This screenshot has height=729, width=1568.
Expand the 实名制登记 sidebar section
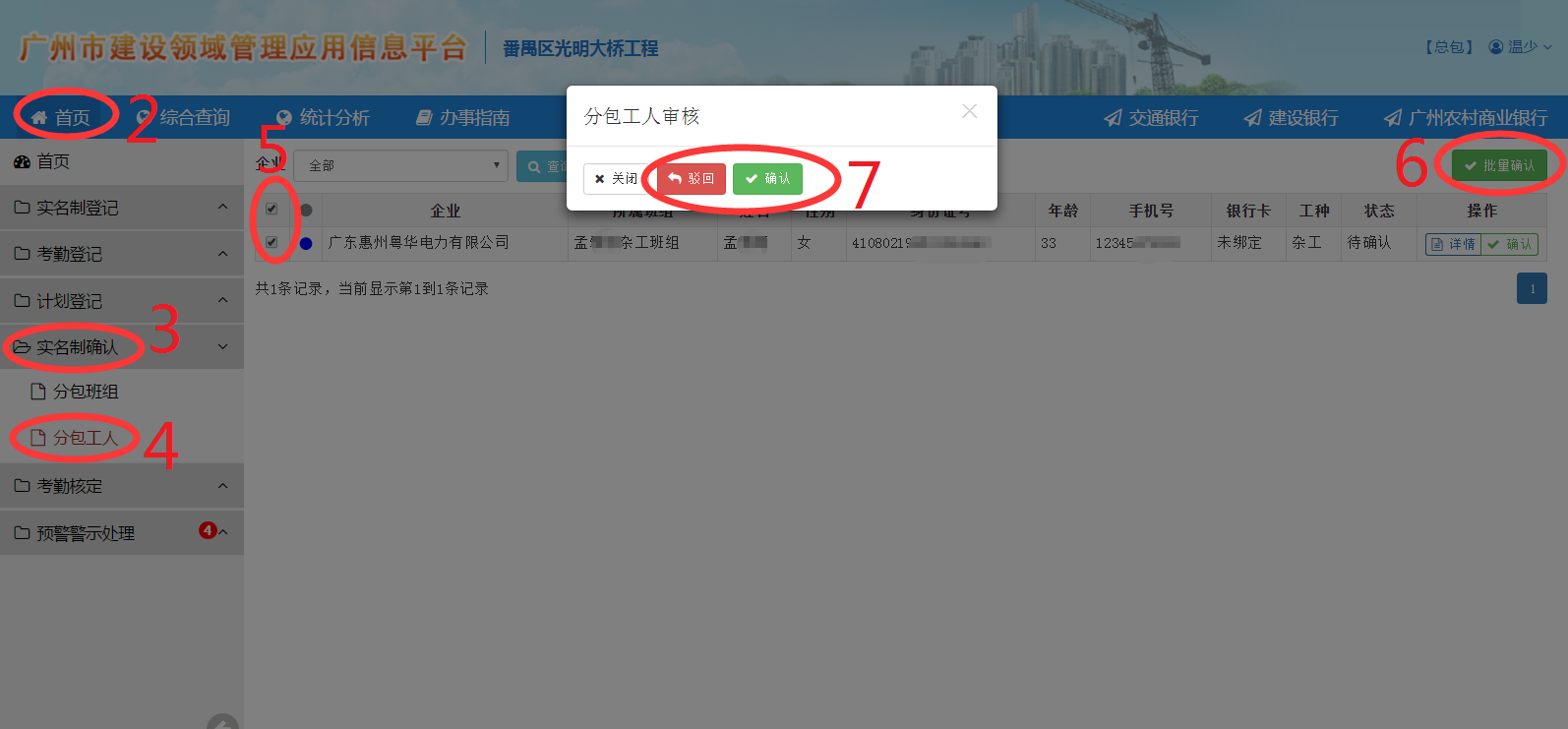(x=122, y=208)
